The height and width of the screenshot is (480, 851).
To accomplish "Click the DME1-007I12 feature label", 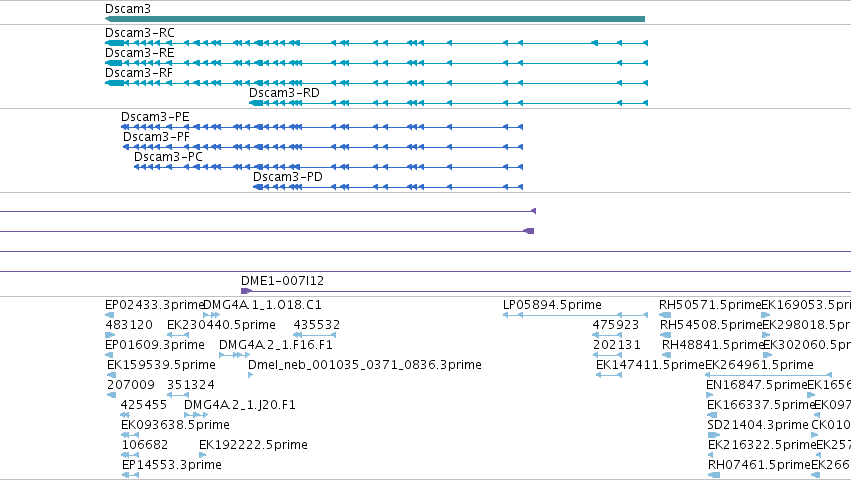I will point(282,281).
